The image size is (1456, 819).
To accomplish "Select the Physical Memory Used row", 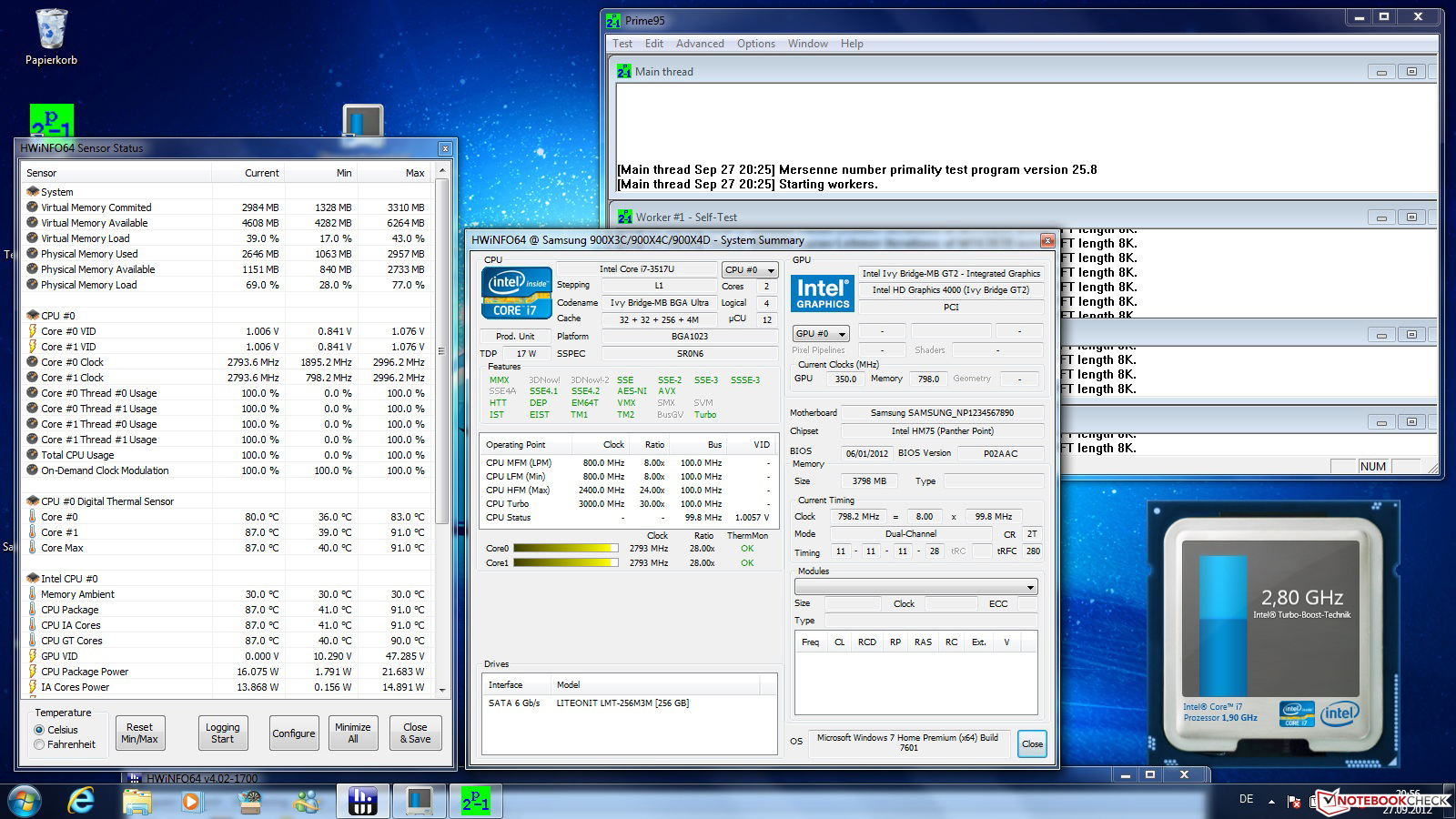I will 227,254.
